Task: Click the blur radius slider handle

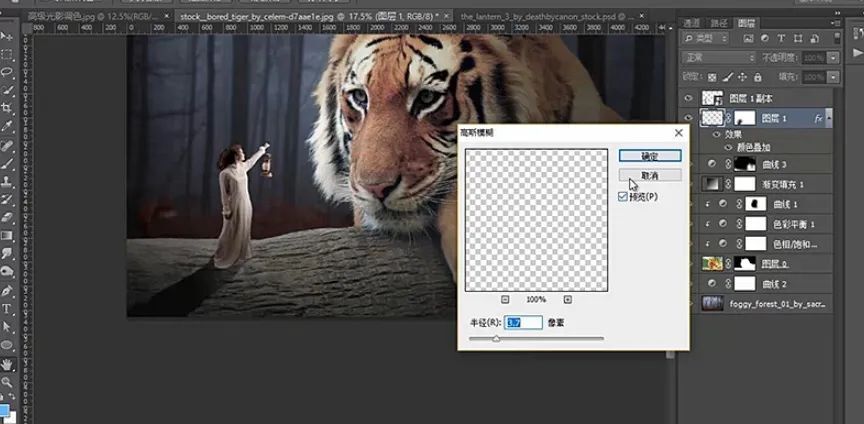Action: 495,339
